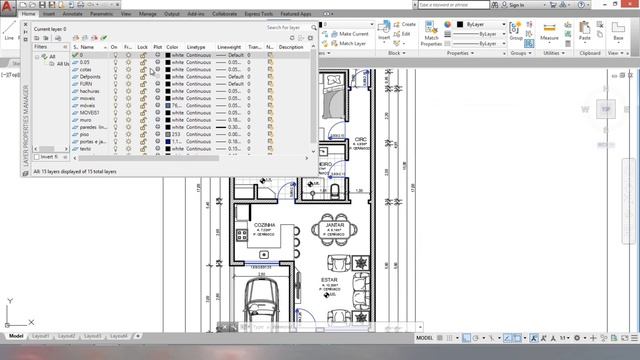Click keyword search field in title bar
This screenshot has height=360, width=640.
(453, 5)
